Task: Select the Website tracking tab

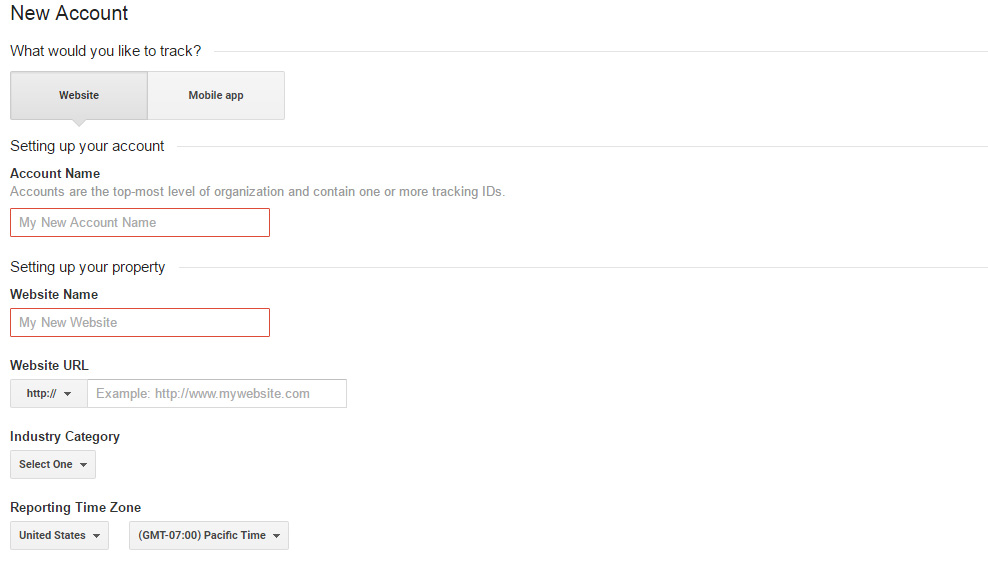Action: tap(79, 96)
